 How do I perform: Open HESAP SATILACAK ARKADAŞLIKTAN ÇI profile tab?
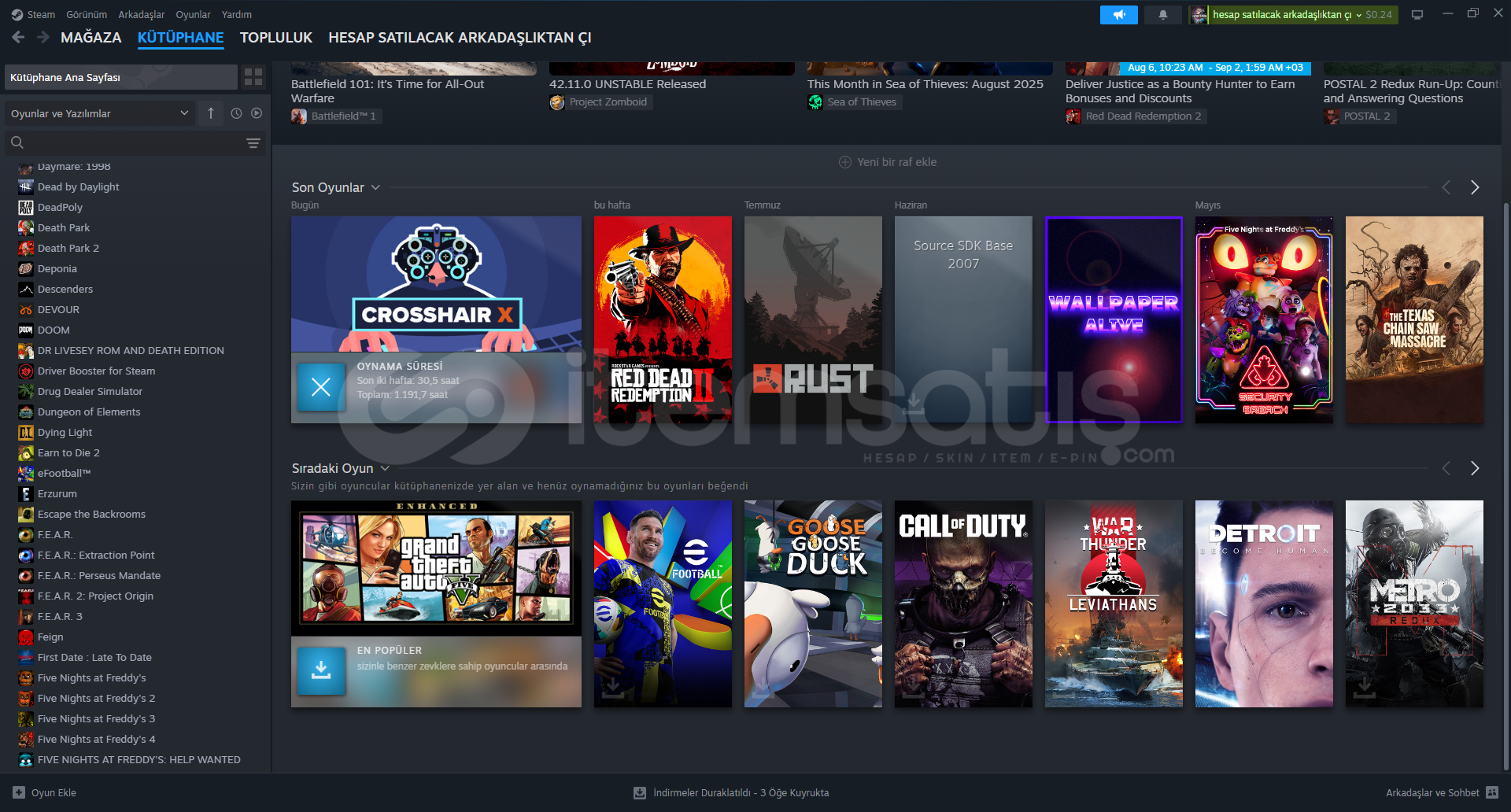(460, 38)
